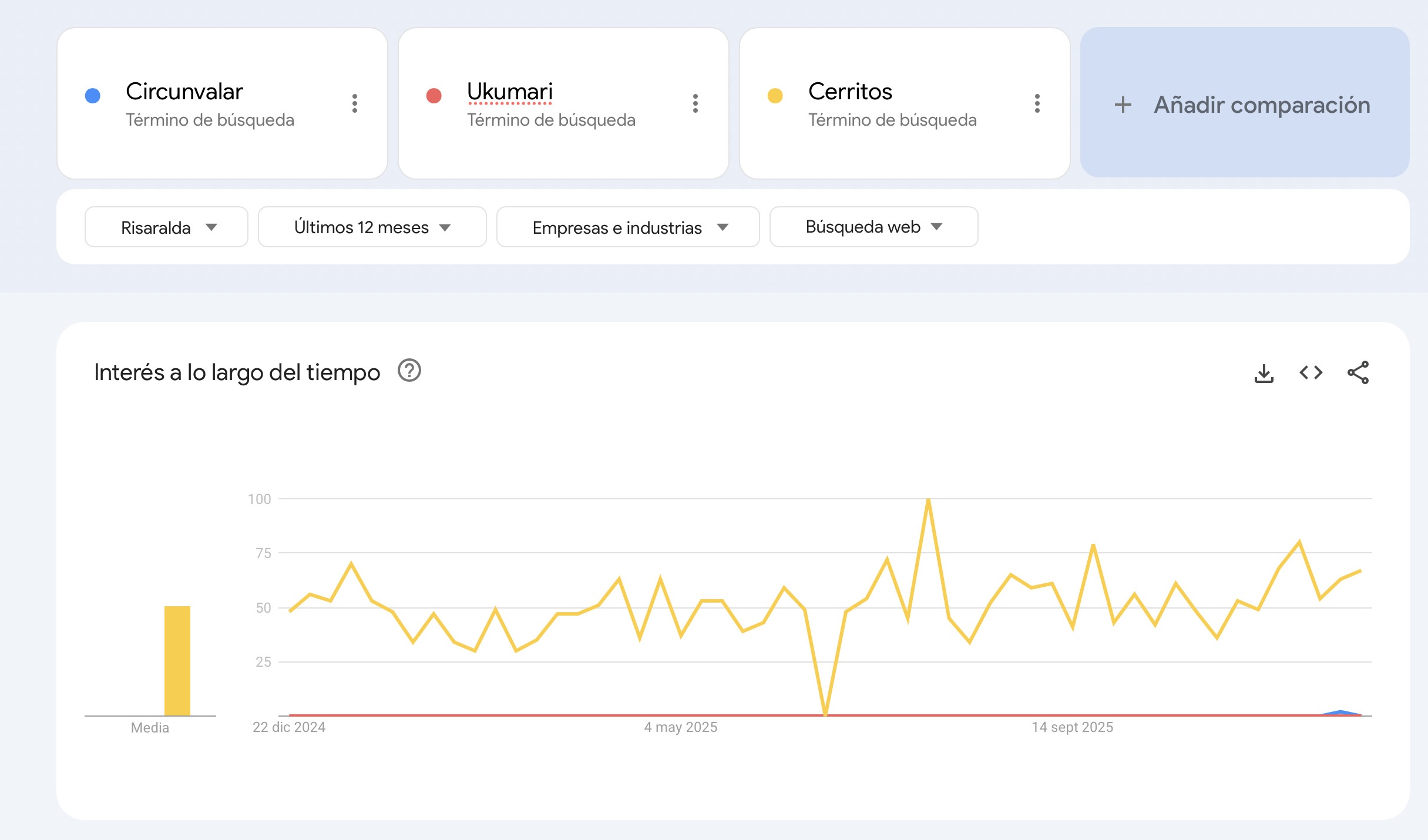Open options menu for Ukumari term
Screen dimensions: 1428x840
point(695,103)
